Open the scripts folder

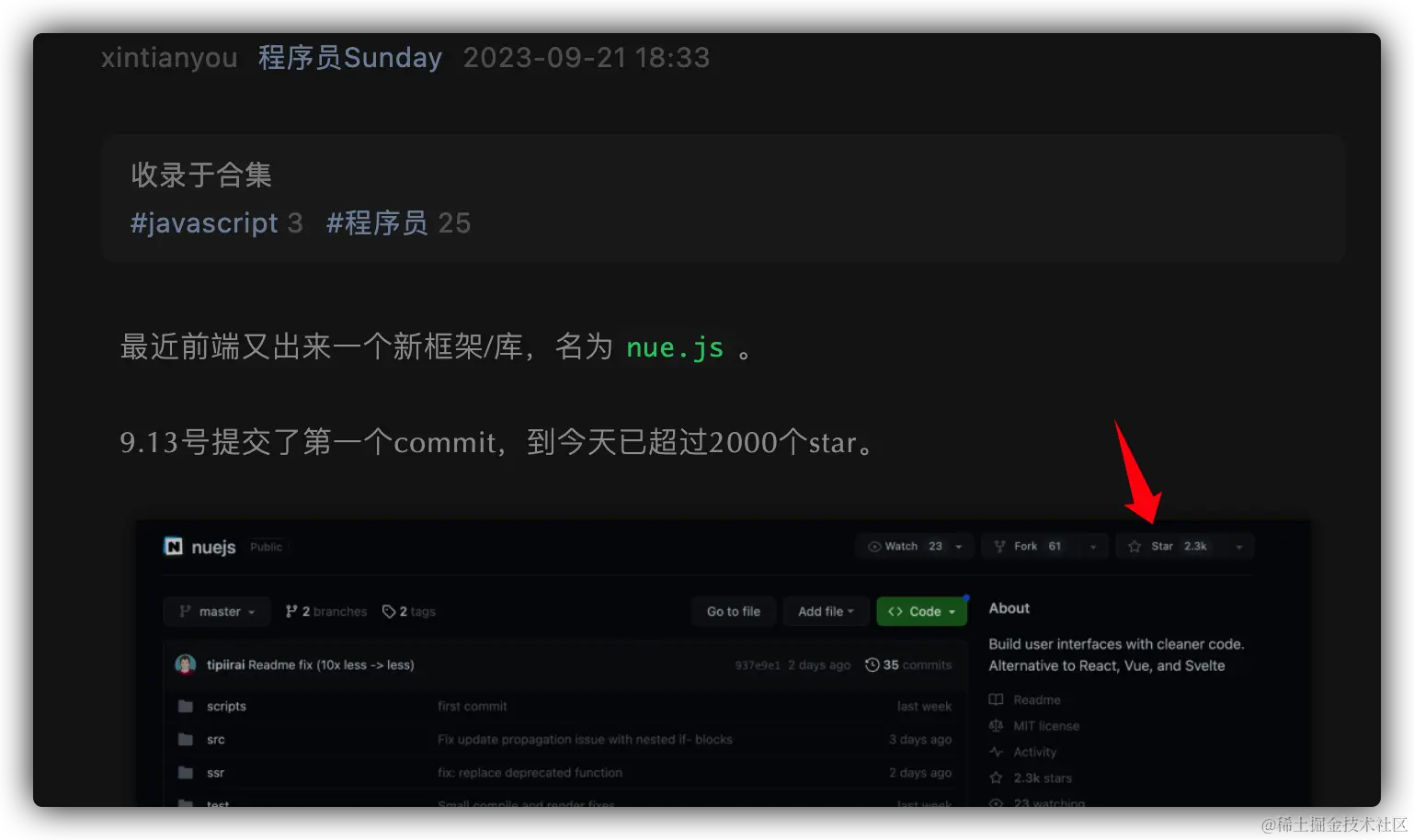pos(226,706)
